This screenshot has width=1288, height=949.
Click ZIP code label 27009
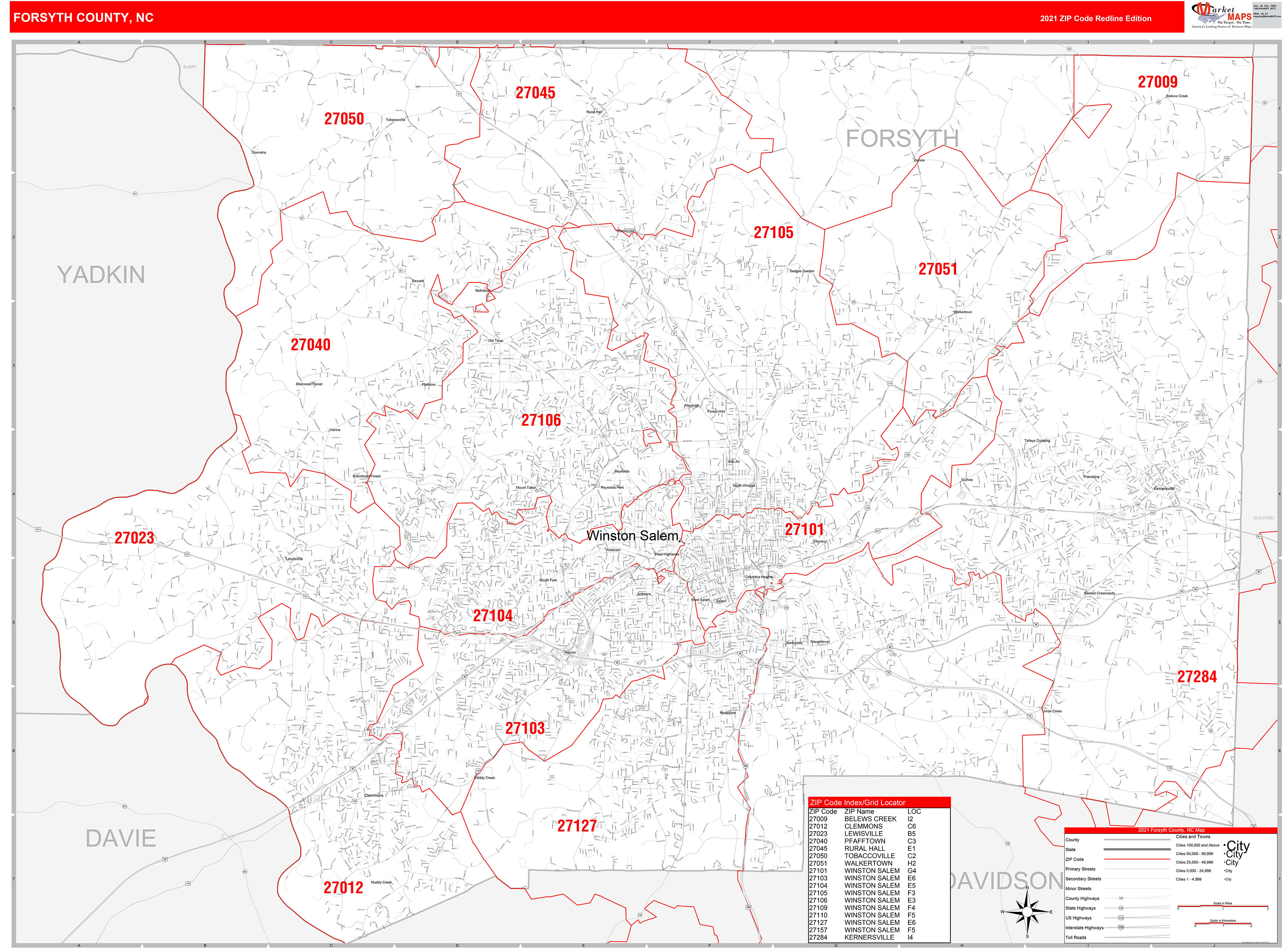click(x=1158, y=82)
